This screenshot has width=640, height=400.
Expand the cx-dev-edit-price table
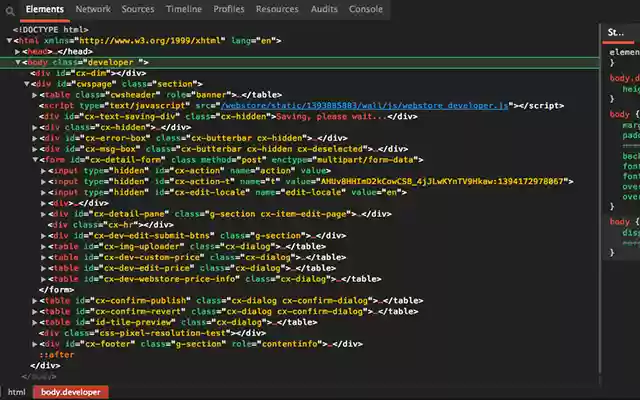[x=43, y=268]
